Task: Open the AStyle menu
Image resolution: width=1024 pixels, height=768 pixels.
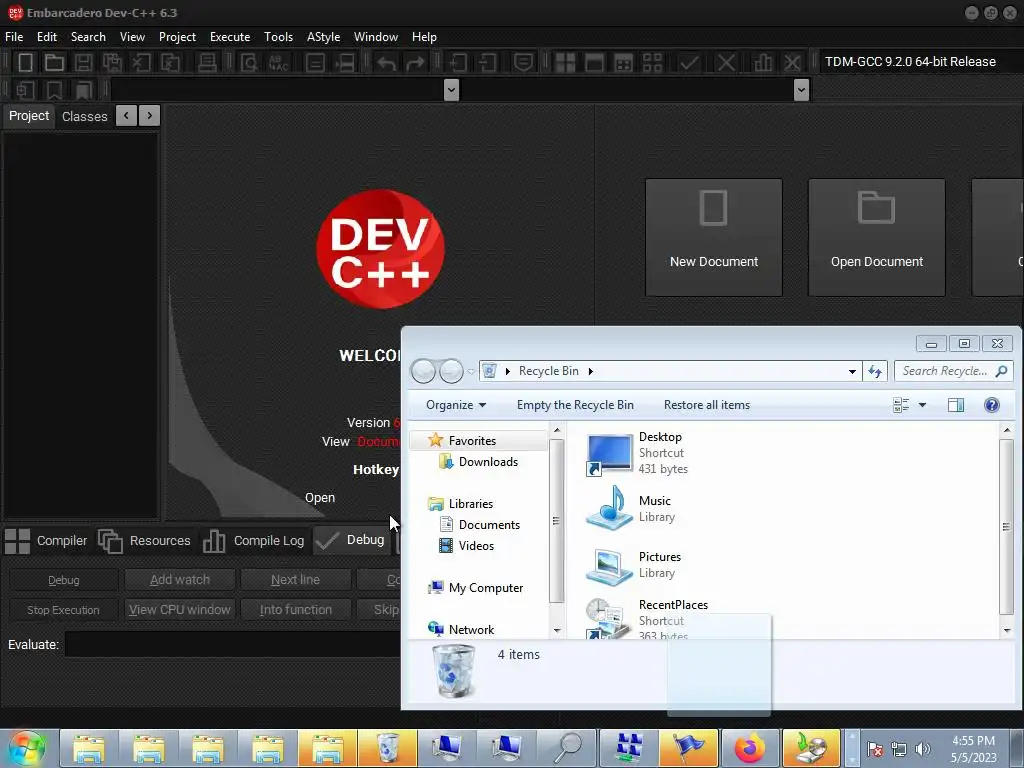Action: (x=323, y=37)
